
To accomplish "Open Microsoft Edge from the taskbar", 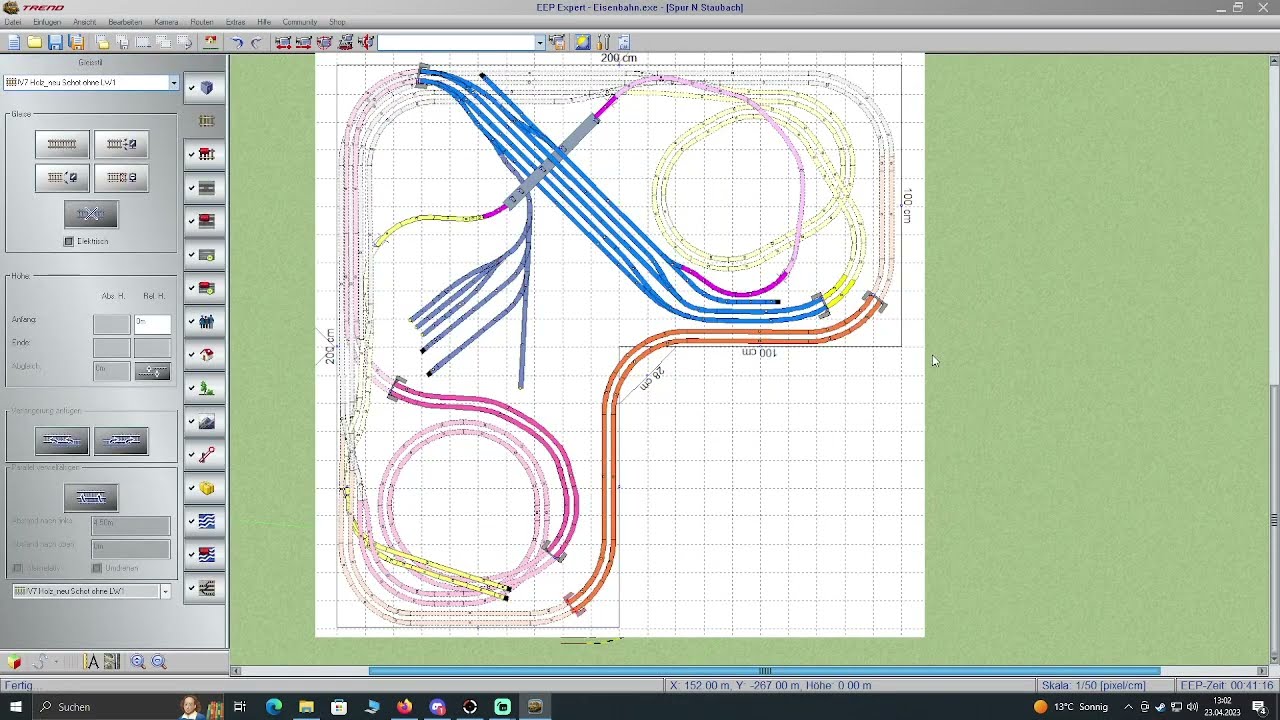I will point(273,707).
